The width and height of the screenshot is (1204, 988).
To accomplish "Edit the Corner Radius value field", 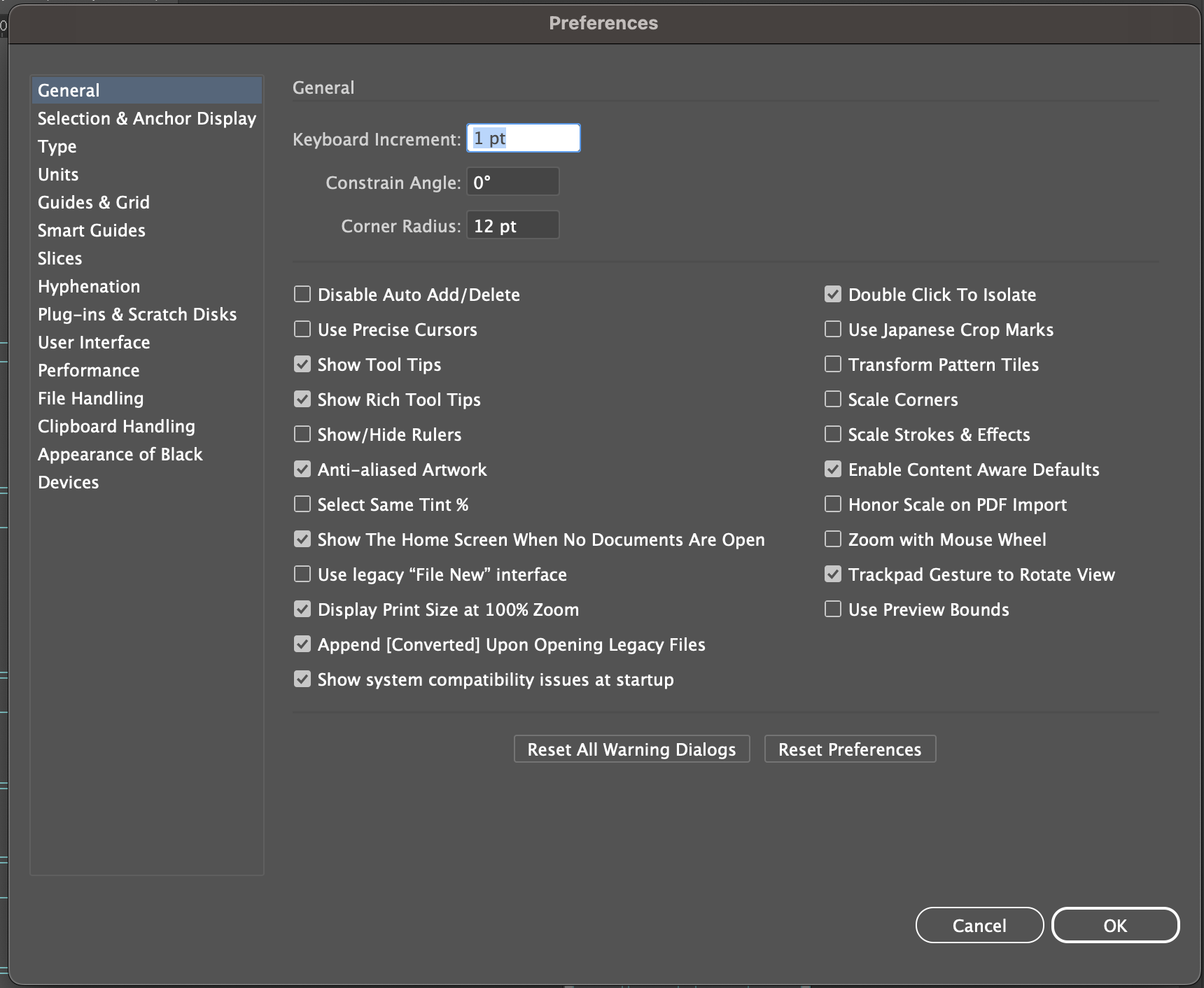I will tap(512, 225).
